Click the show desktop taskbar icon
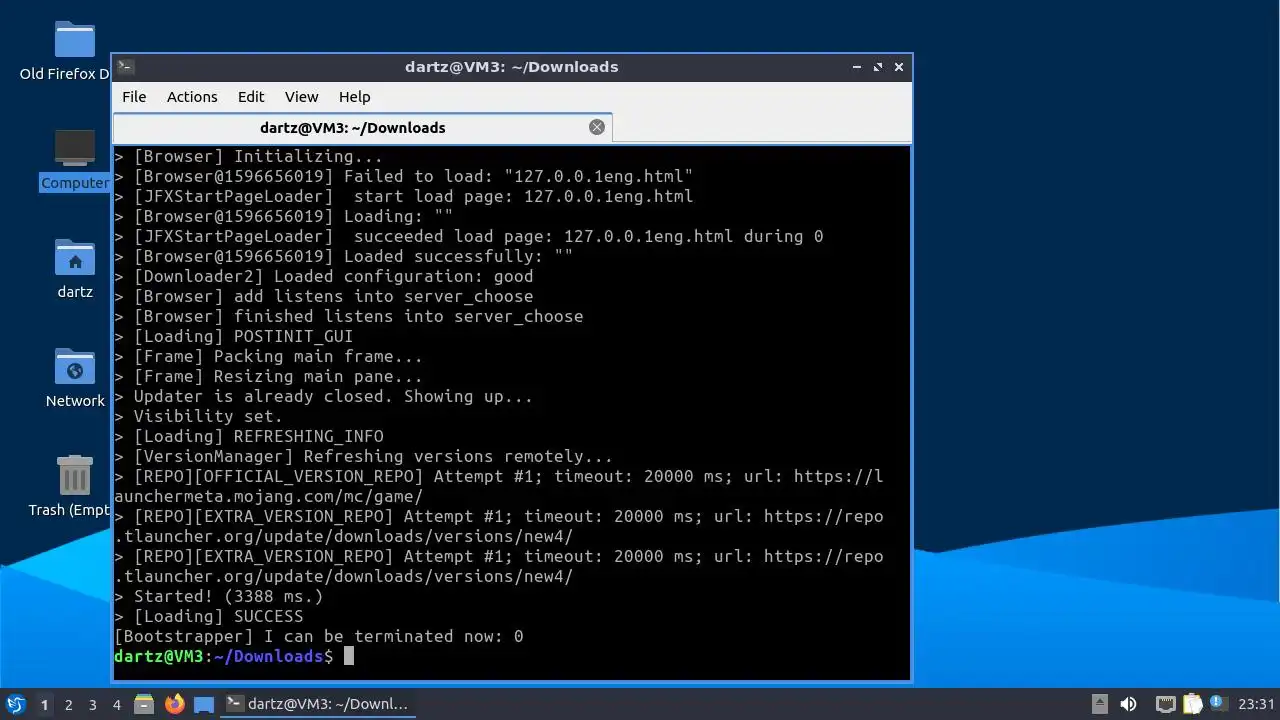Screen dimensions: 1280x720 204,704
